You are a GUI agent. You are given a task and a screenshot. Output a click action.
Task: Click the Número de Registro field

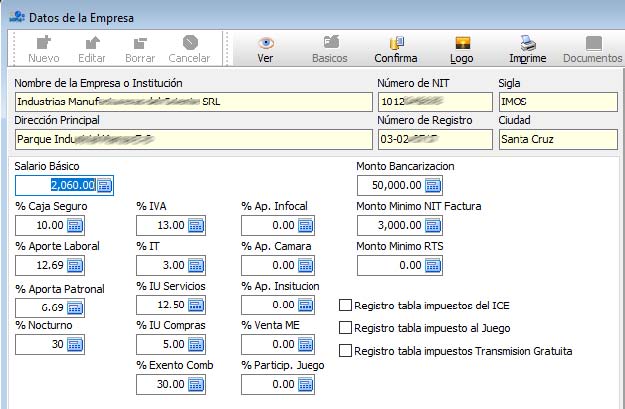(x=435, y=140)
